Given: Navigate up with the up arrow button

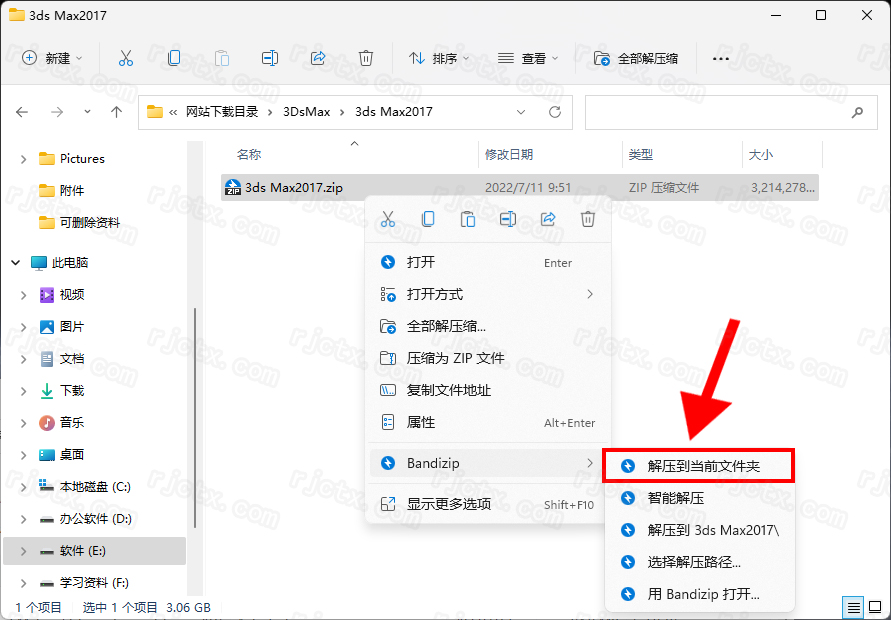Looking at the screenshot, I should click(117, 112).
